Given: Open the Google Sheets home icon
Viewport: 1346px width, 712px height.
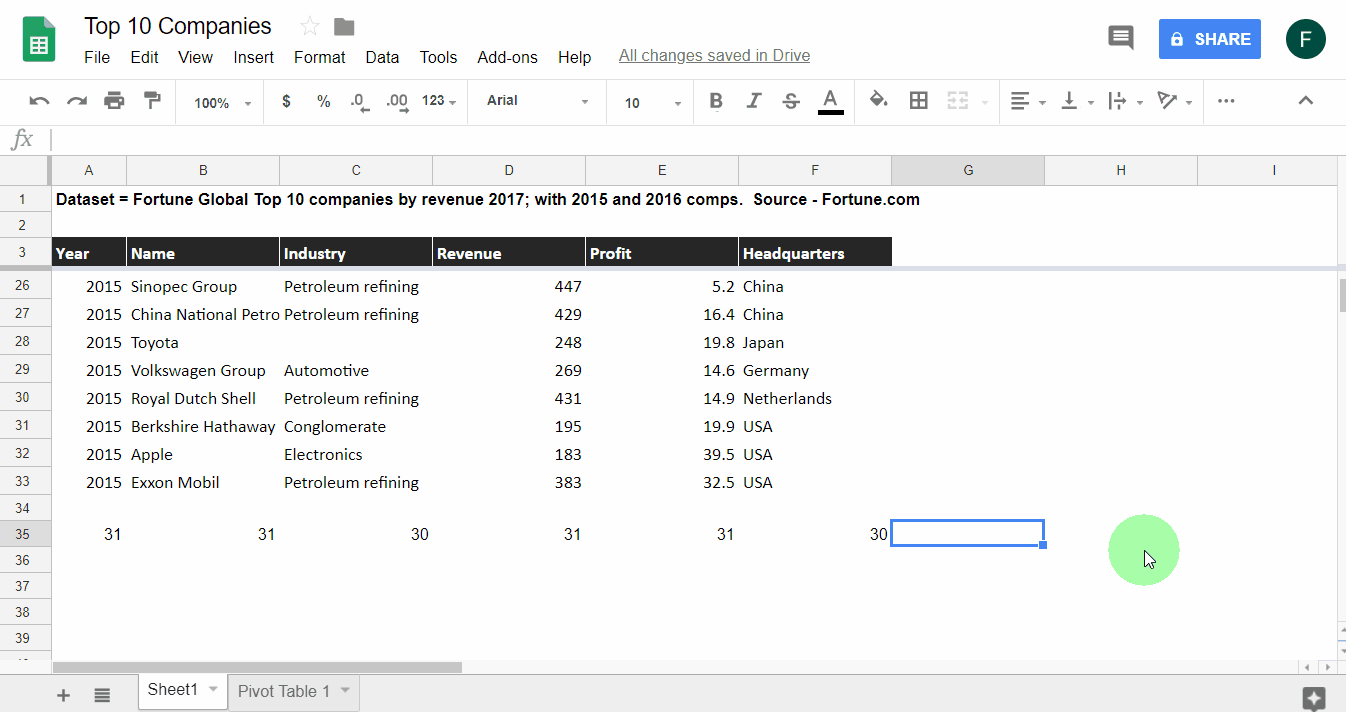Looking at the screenshot, I should pyautogui.click(x=39, y=40).
